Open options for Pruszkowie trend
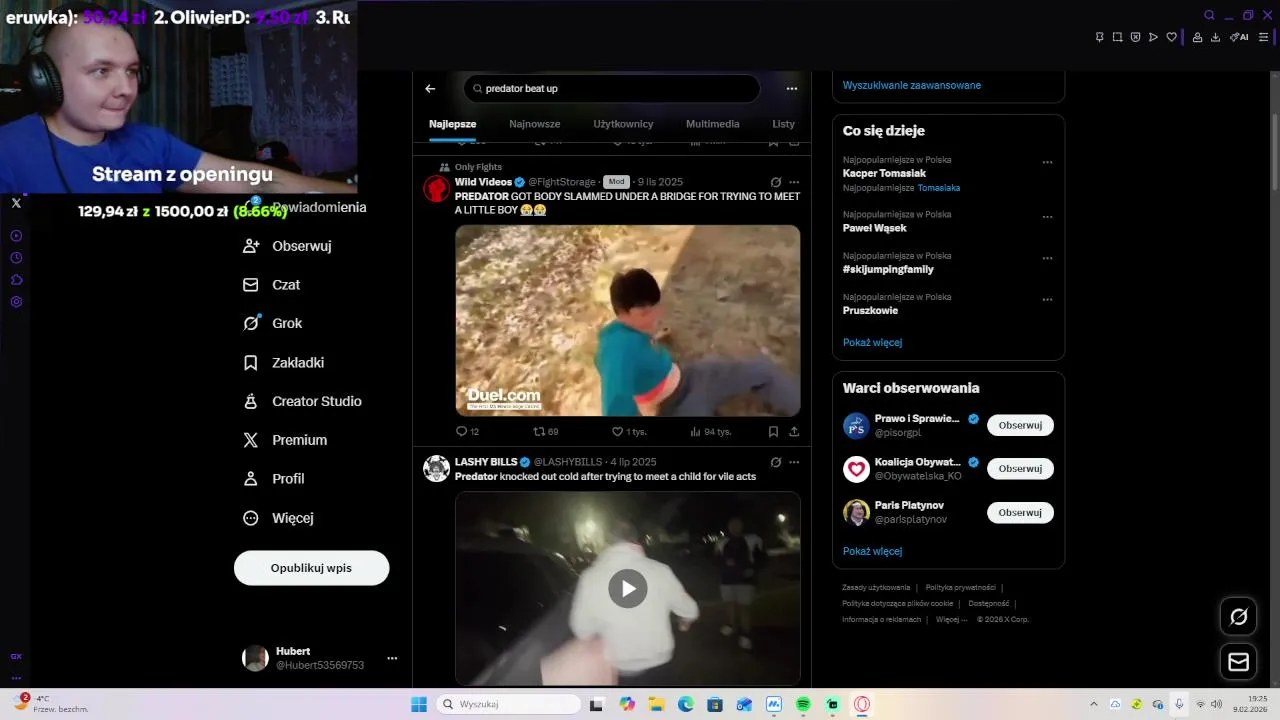 click(1047, 299)
